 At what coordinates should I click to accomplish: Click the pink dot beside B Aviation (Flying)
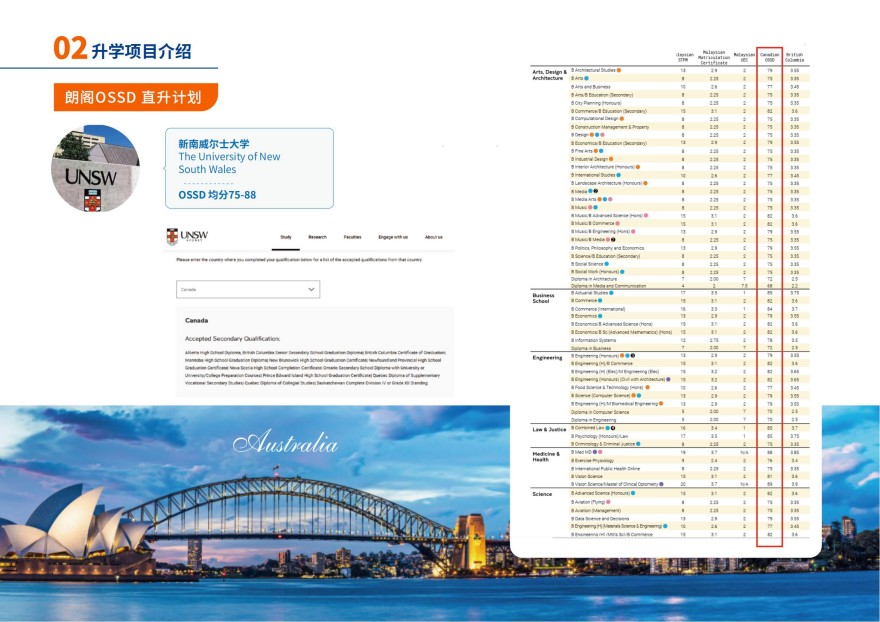click(608, 502)
